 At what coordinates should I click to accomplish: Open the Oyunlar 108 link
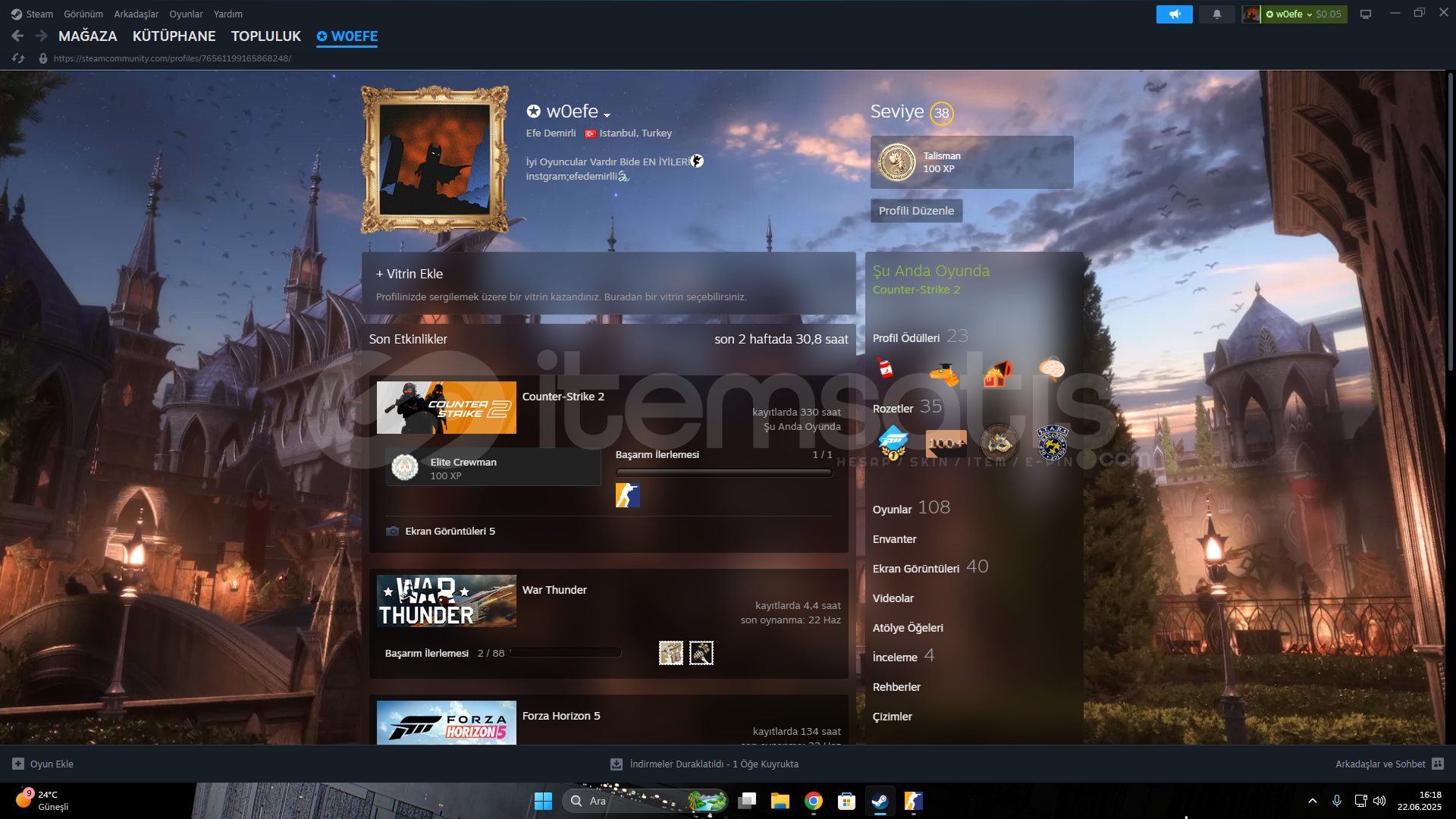tap(912, 508)
